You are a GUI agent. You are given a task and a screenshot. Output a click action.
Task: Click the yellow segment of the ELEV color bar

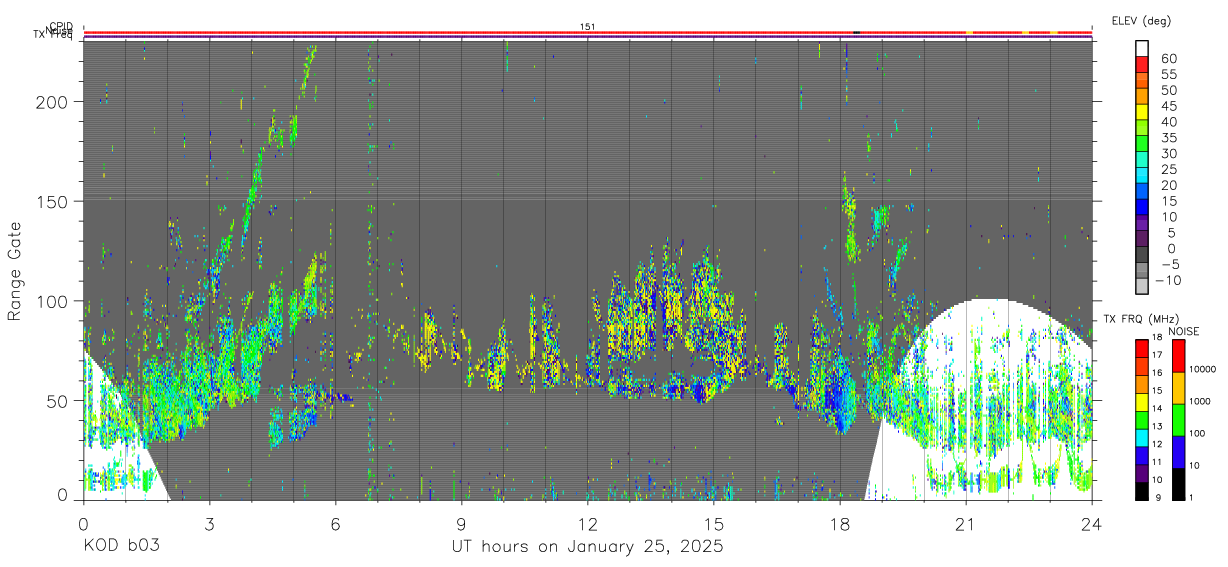coord(1142,114)
